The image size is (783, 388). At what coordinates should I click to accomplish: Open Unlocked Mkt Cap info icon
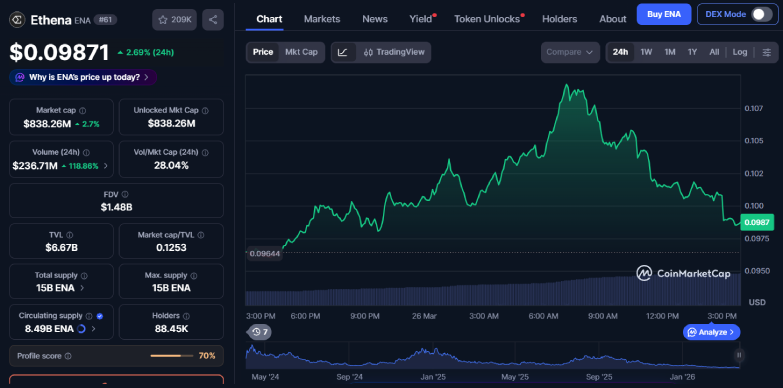[205, 110]
